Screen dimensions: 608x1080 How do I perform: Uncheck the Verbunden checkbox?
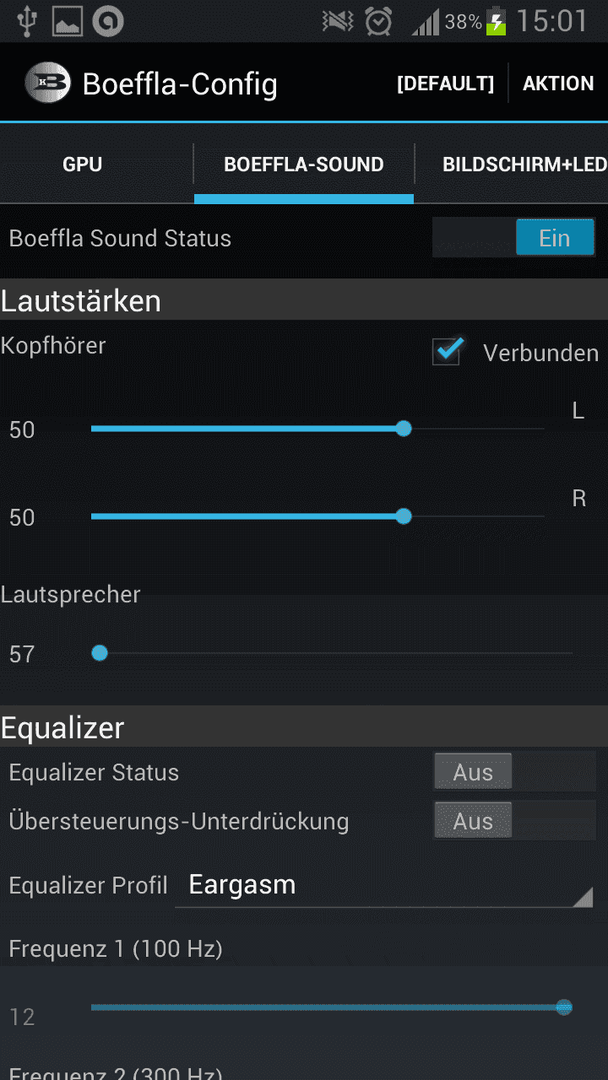point(448,352)
